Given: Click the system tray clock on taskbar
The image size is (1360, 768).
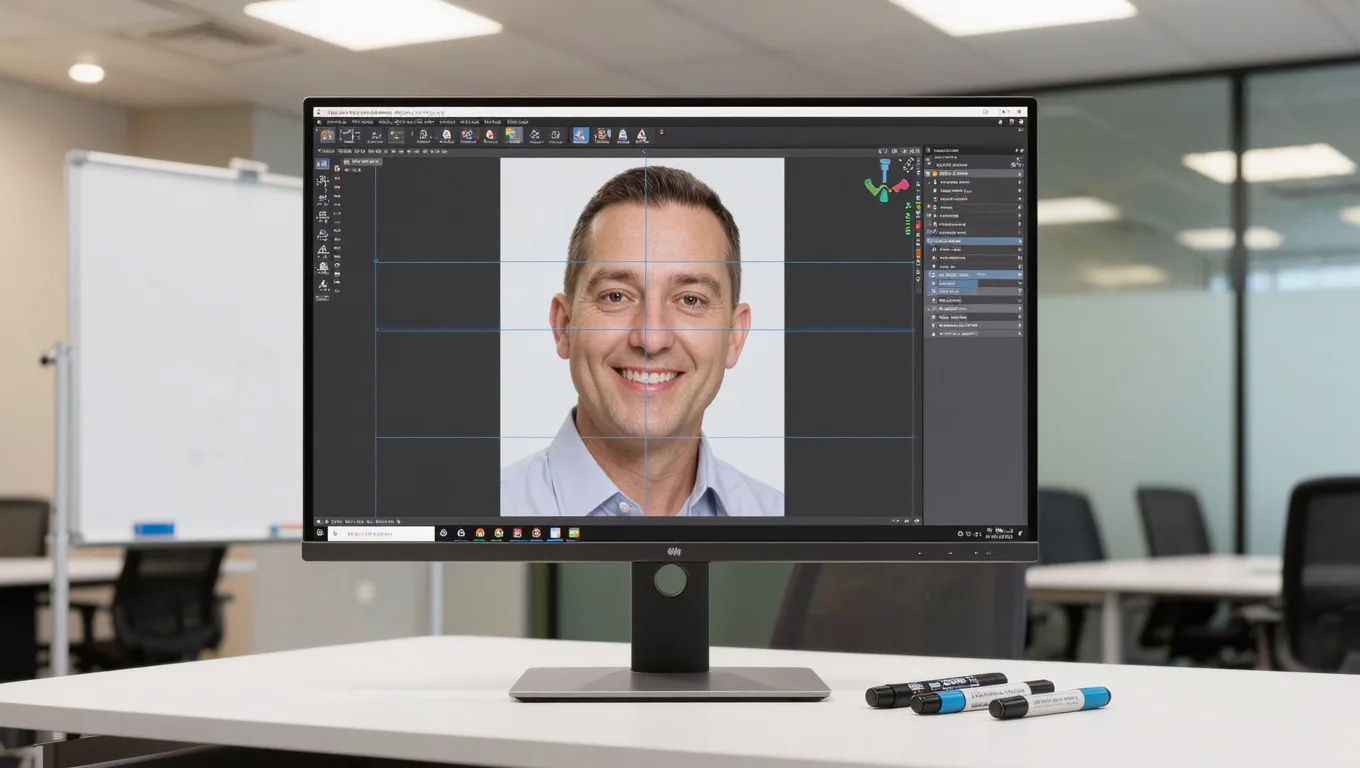Looking at the screenshot, I should pyautogui.click(x=999, y=533).
